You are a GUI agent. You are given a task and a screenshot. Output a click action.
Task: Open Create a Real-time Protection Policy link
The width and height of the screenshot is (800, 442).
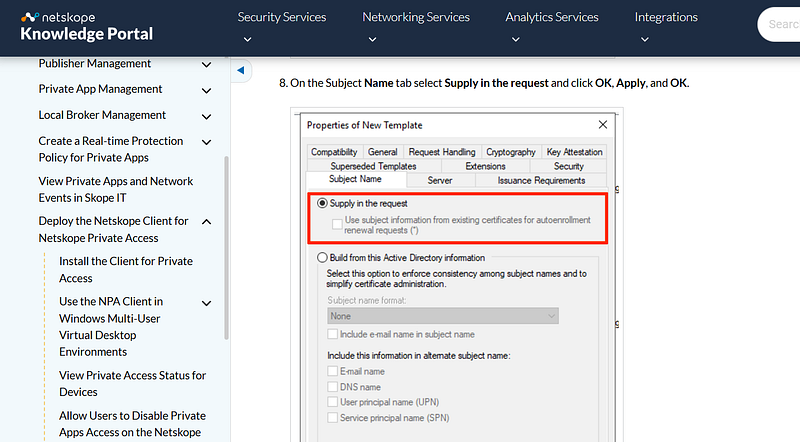pyautogui.click(x=111, y=149)
